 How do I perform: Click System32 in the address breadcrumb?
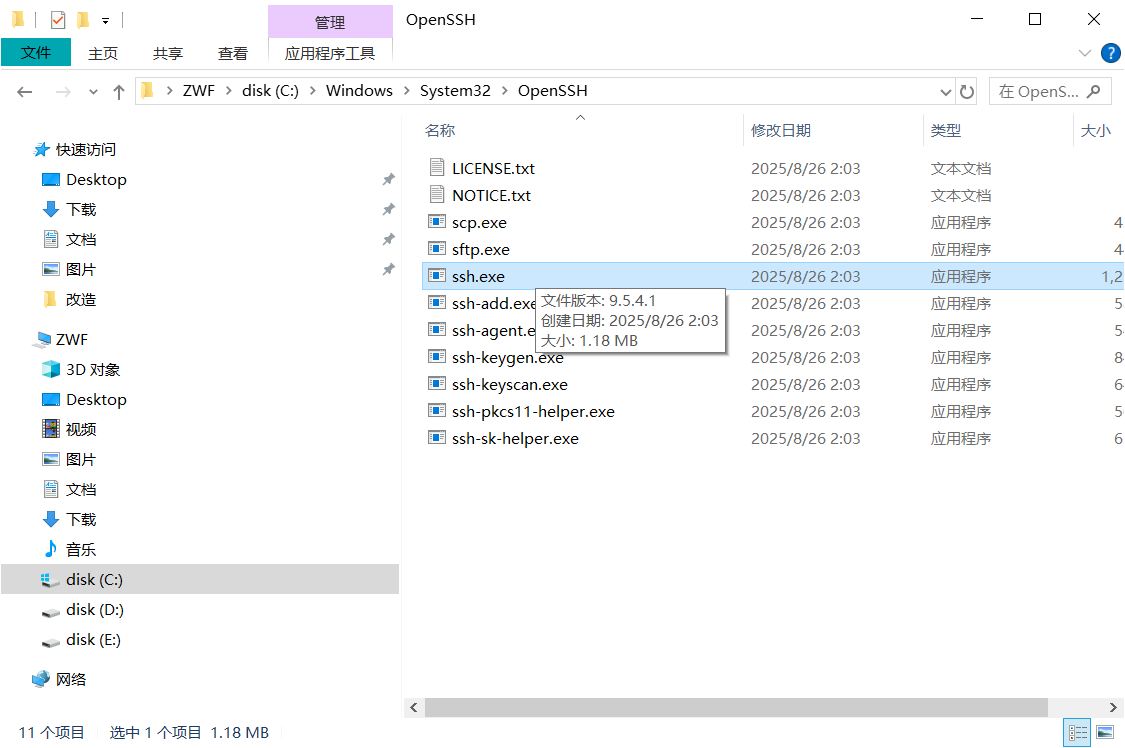pyautogui.click(x=456, y=90)
